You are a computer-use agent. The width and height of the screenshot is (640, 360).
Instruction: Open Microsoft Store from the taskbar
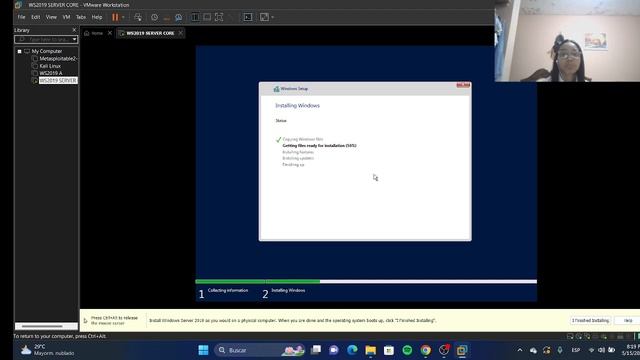[x=389, y=350]
